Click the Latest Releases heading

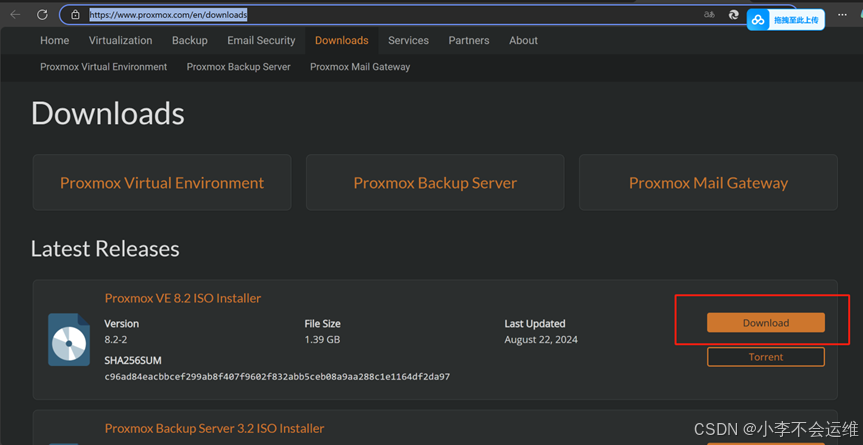point(105,249)
